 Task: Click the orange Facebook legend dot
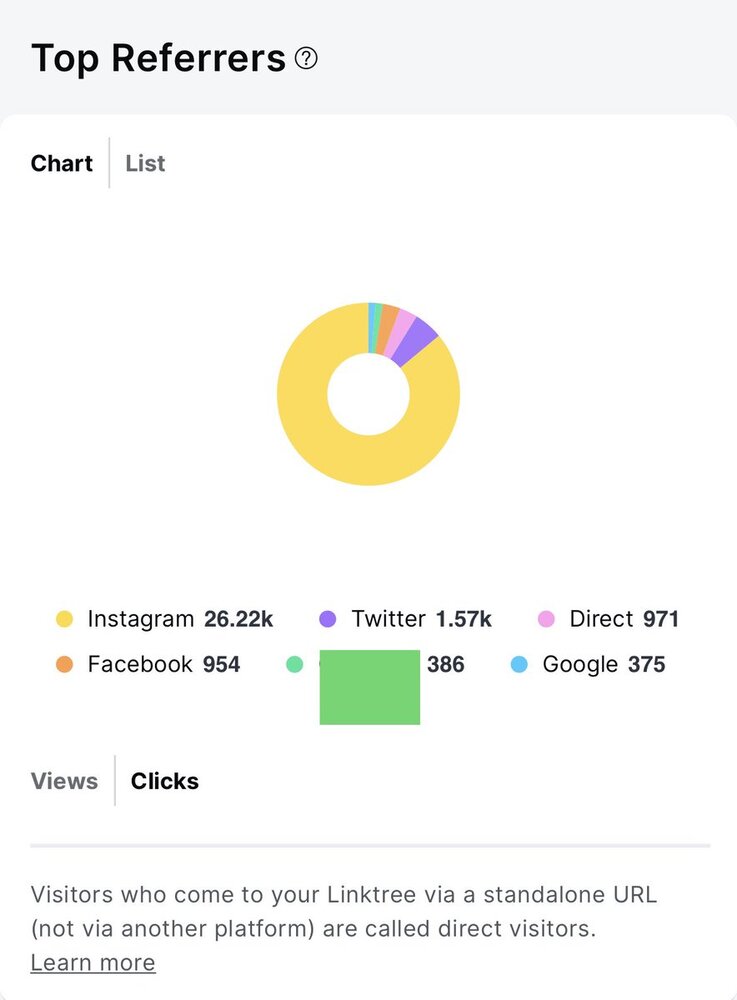click(65, 664)
